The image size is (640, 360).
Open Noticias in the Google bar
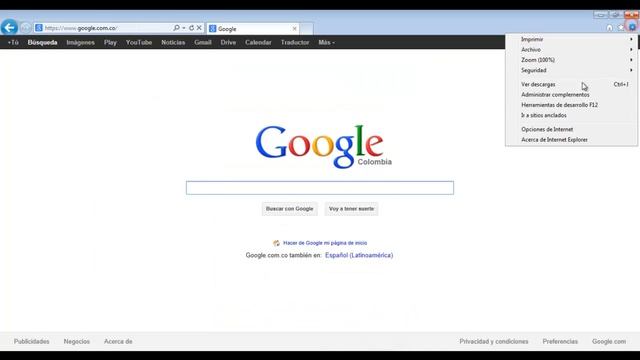173,42
